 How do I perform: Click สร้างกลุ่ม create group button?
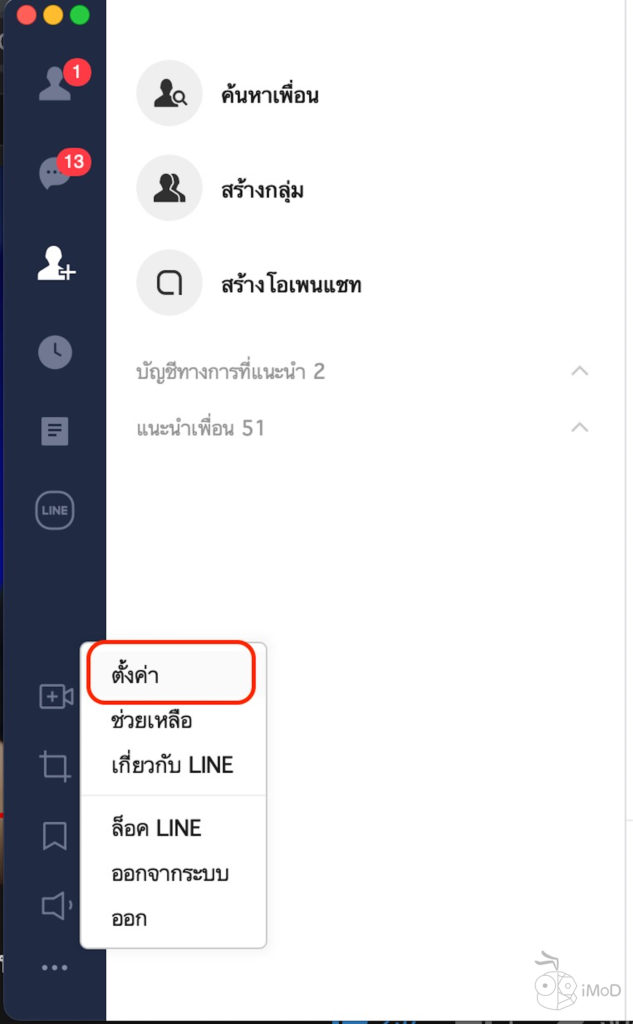pyautogui.click(x=219, y=189)
